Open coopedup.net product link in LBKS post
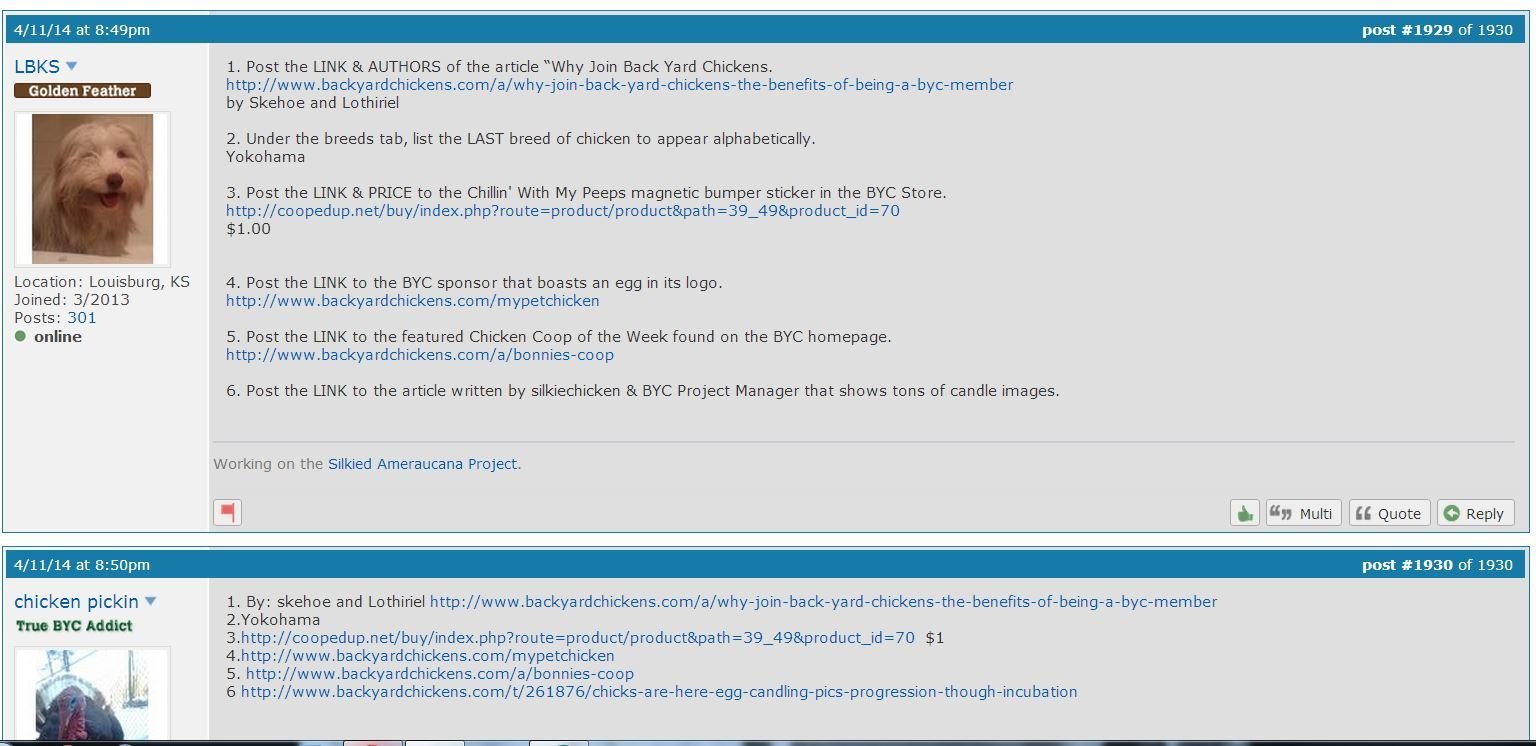 click(563, 211)
